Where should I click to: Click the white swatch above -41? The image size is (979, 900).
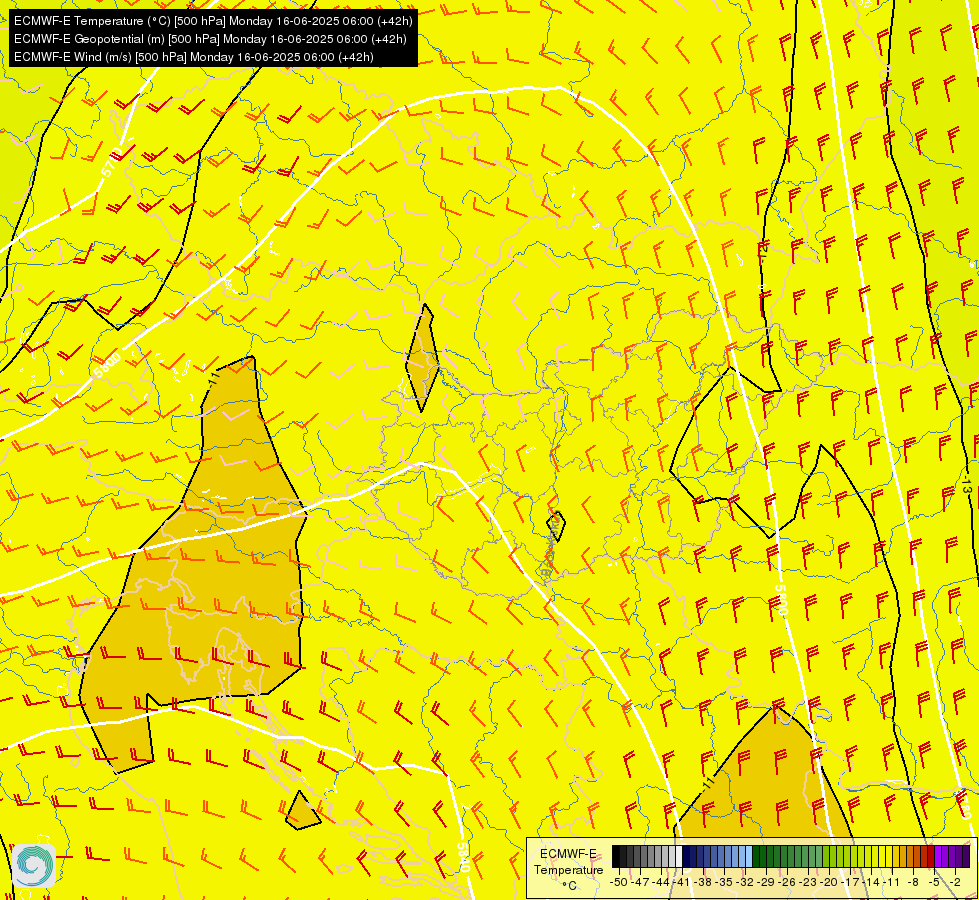(678, 856)
